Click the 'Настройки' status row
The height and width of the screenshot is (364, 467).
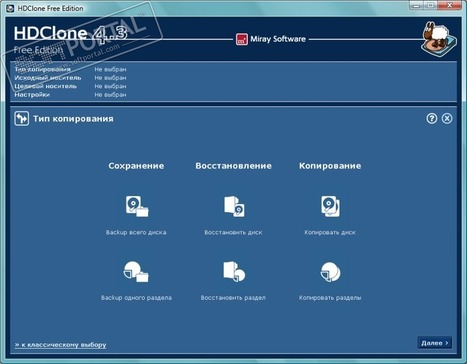click(x=70, y=95)
